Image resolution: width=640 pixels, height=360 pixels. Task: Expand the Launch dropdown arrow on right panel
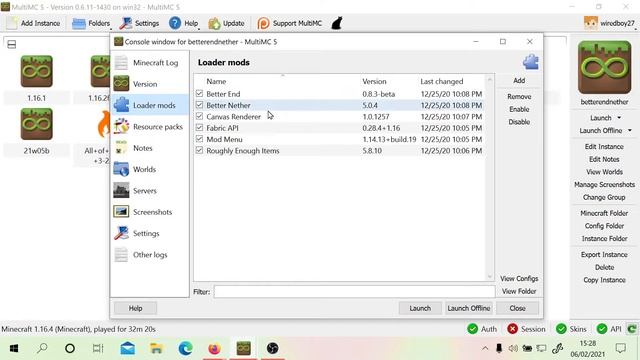coord(619,118)
